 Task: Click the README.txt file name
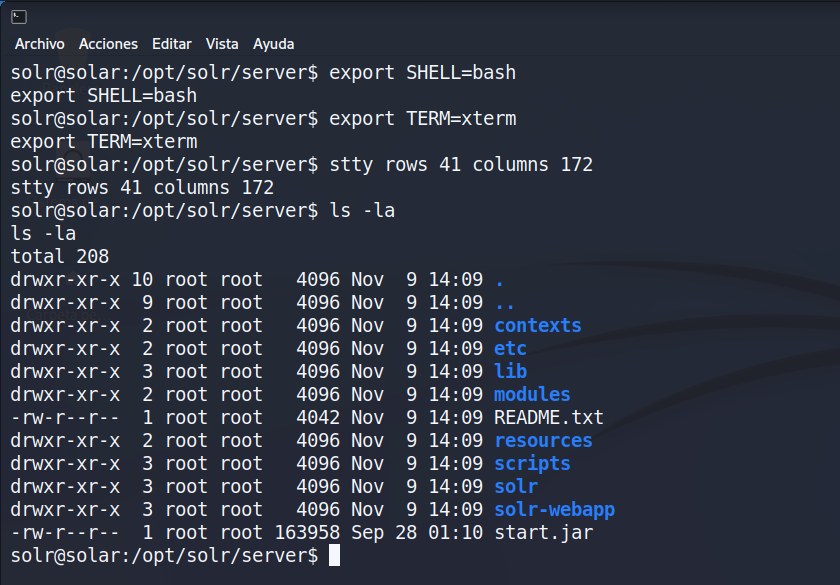[x=548, y=417]
